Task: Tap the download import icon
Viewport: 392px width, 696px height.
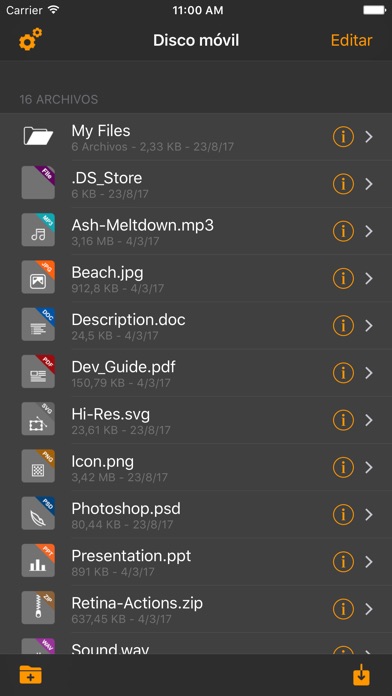Action: tap(361, 675)
